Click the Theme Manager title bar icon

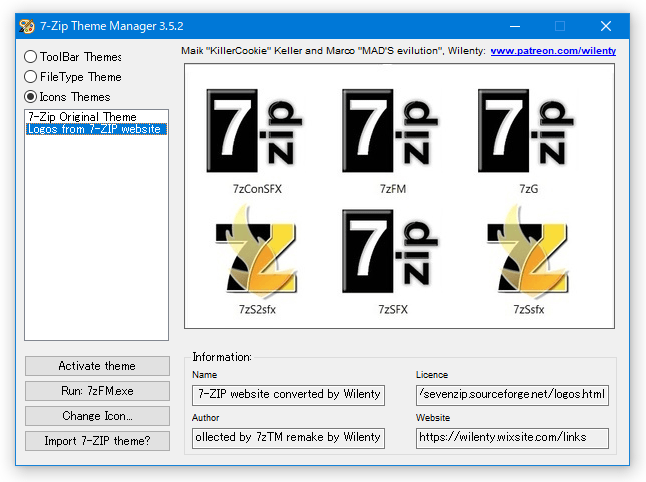tap(27, 26)
